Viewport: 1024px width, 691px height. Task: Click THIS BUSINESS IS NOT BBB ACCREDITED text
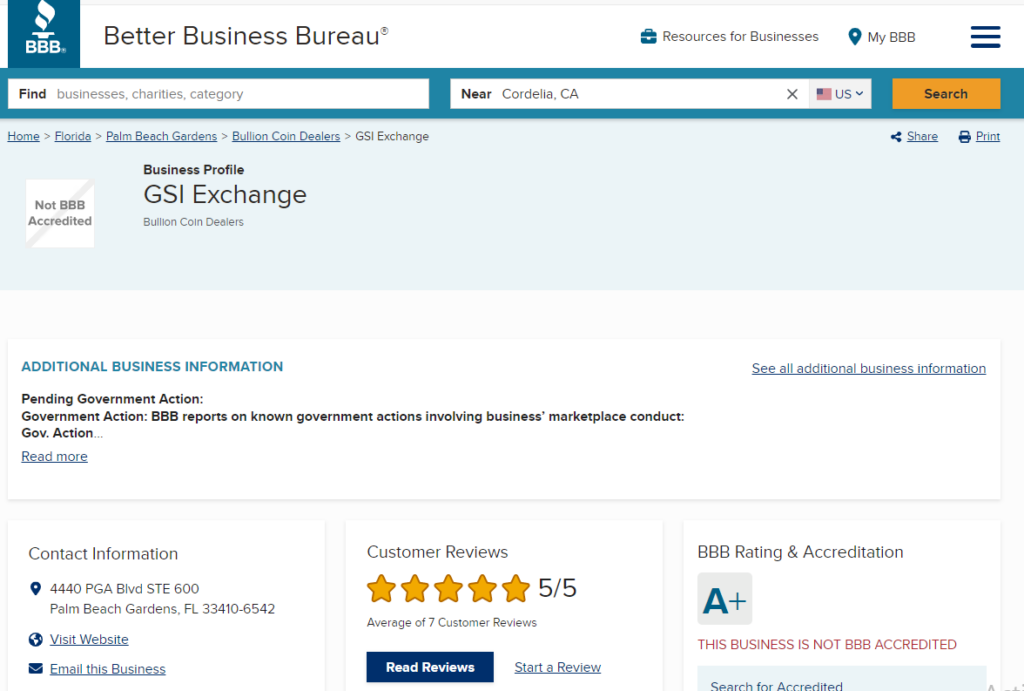tap(827, 645)
